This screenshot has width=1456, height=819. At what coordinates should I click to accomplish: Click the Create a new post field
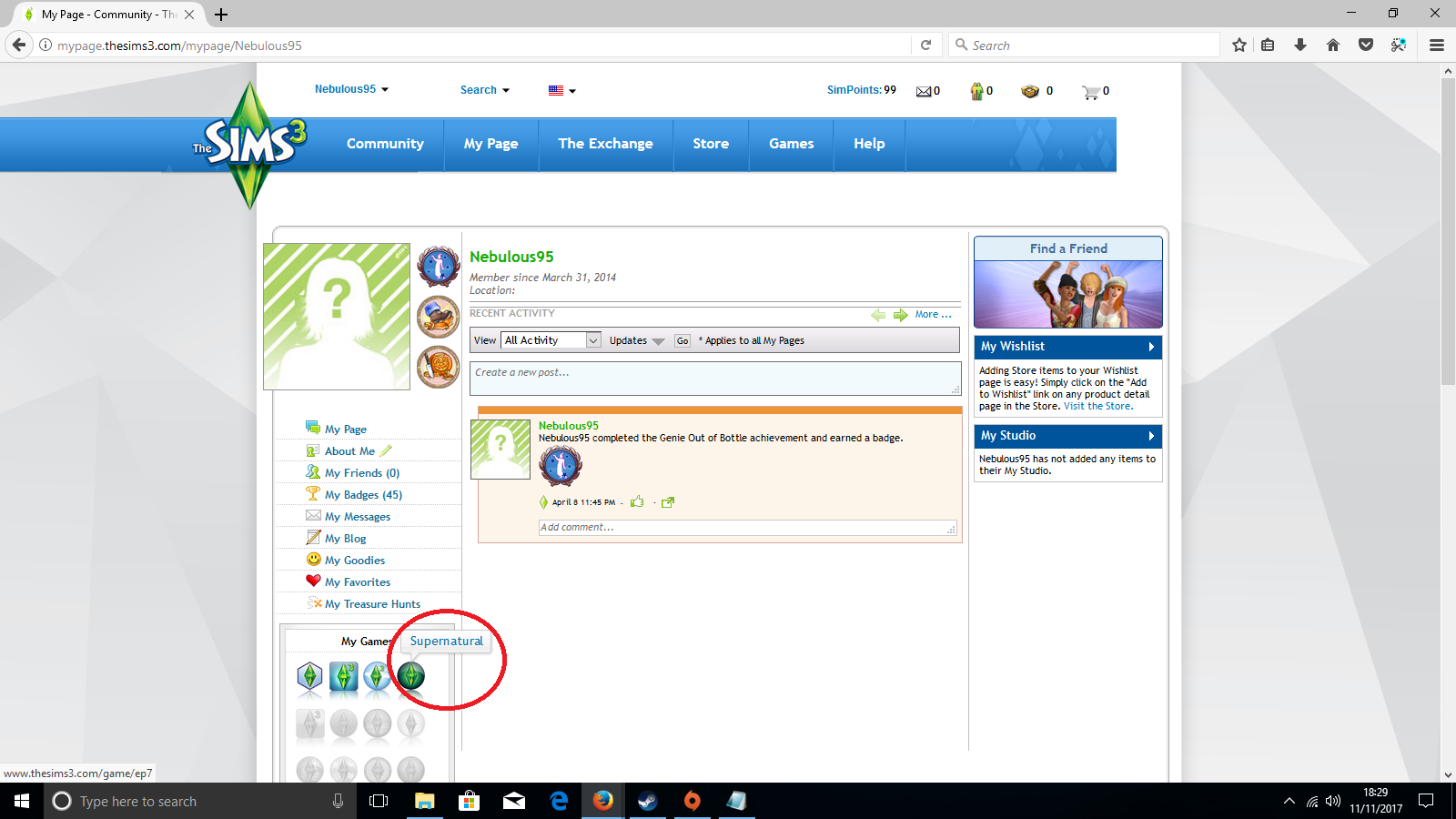click(714, 379)
